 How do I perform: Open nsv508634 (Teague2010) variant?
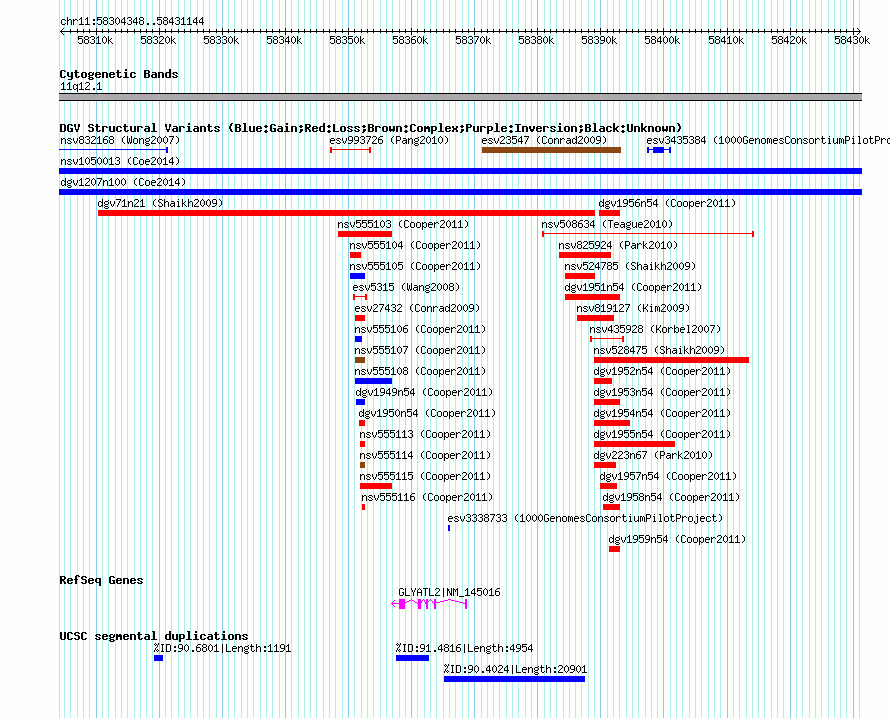pyautogui.click(x=648, y=234)
